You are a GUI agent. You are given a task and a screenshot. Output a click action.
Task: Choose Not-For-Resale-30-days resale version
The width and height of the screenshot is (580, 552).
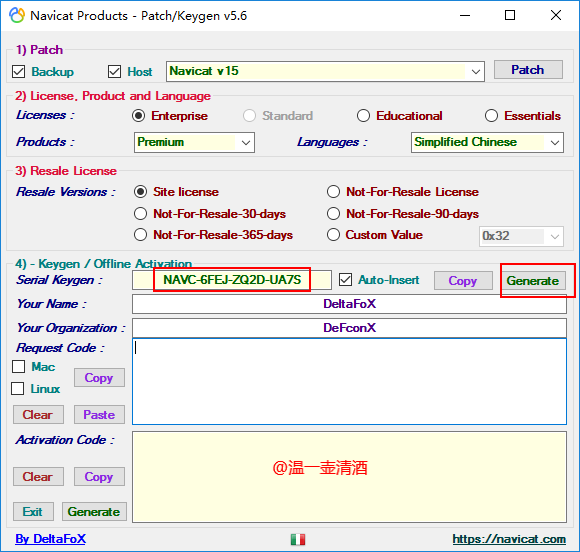pyautogui.click(x=141, y=213)
